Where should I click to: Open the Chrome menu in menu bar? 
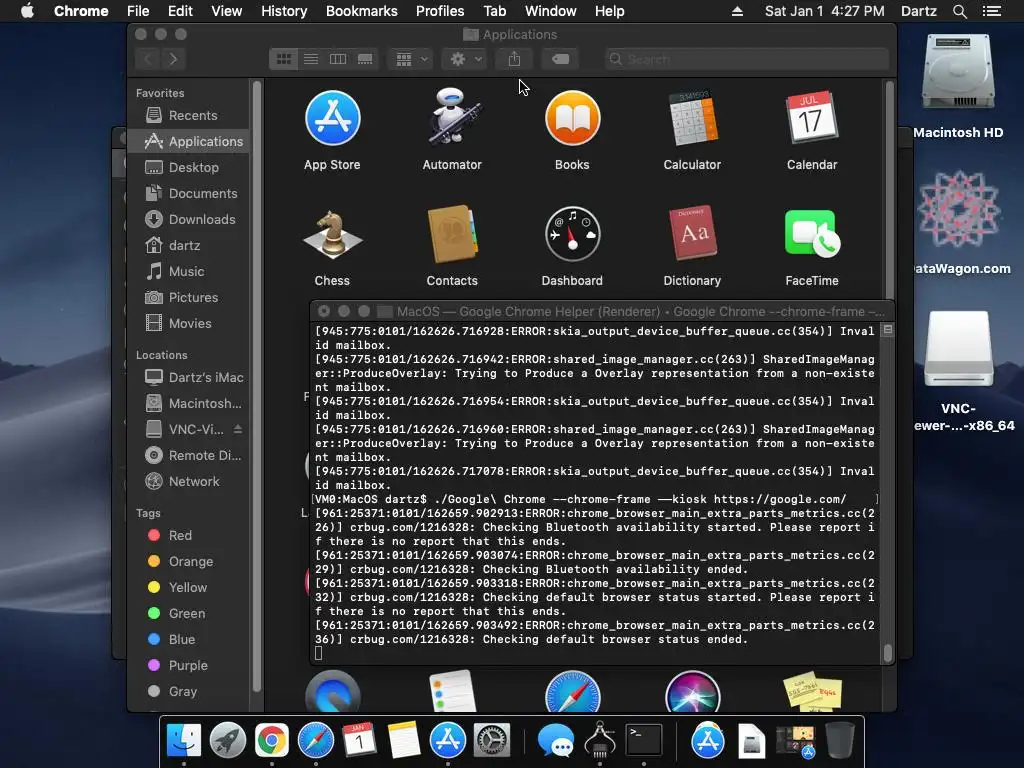pos(81,11)
